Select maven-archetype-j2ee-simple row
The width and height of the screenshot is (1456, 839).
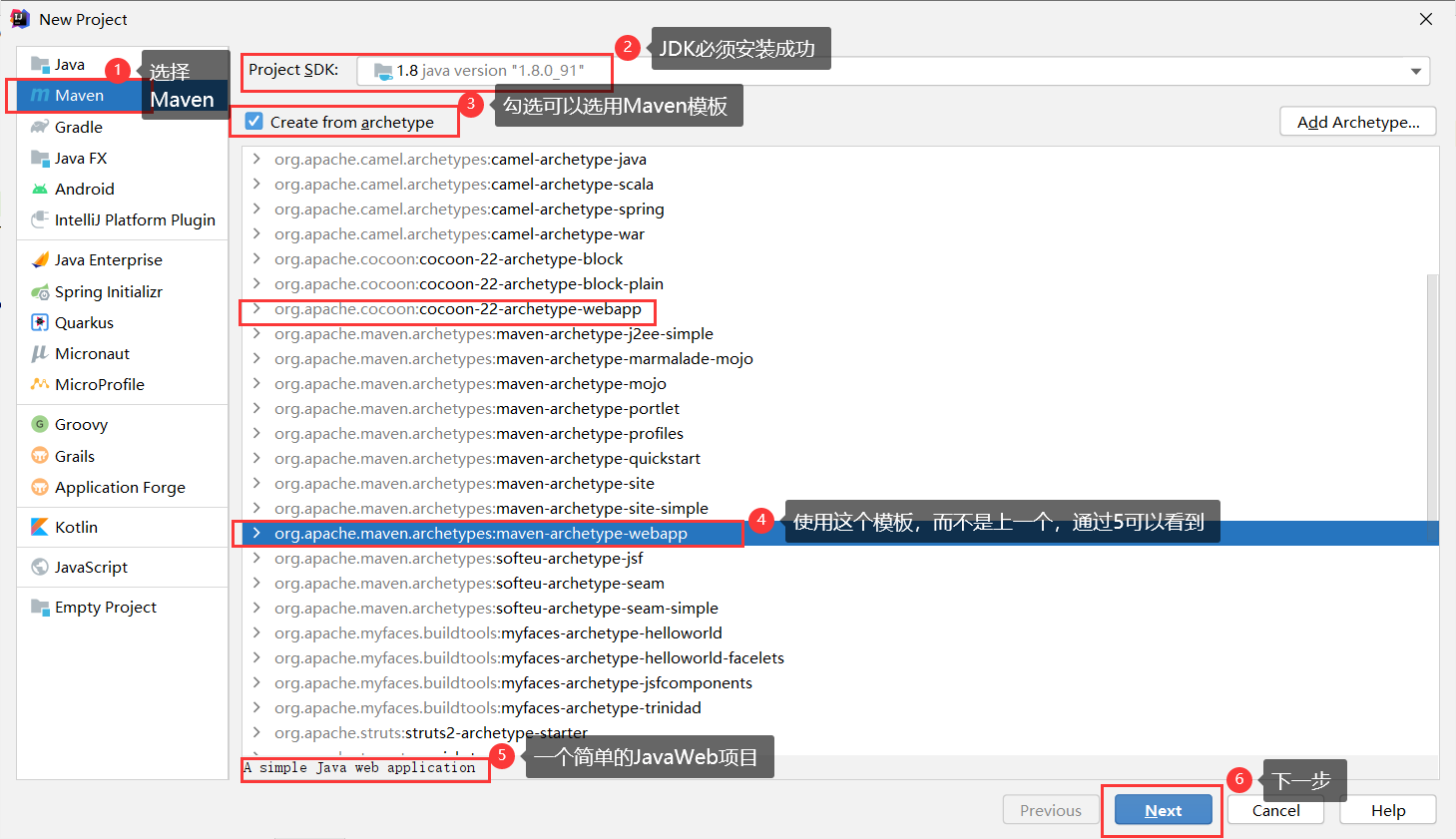840,333
